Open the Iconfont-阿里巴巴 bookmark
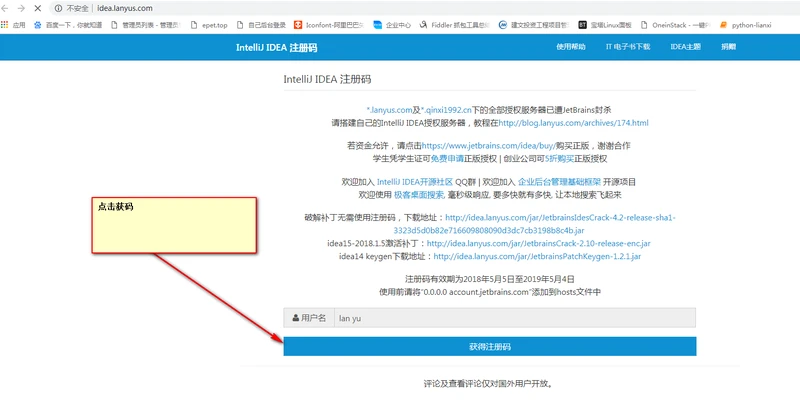Image resolution: width=800 pixels, height=405 pixels. pyautogui.click(x=329, y=24)
